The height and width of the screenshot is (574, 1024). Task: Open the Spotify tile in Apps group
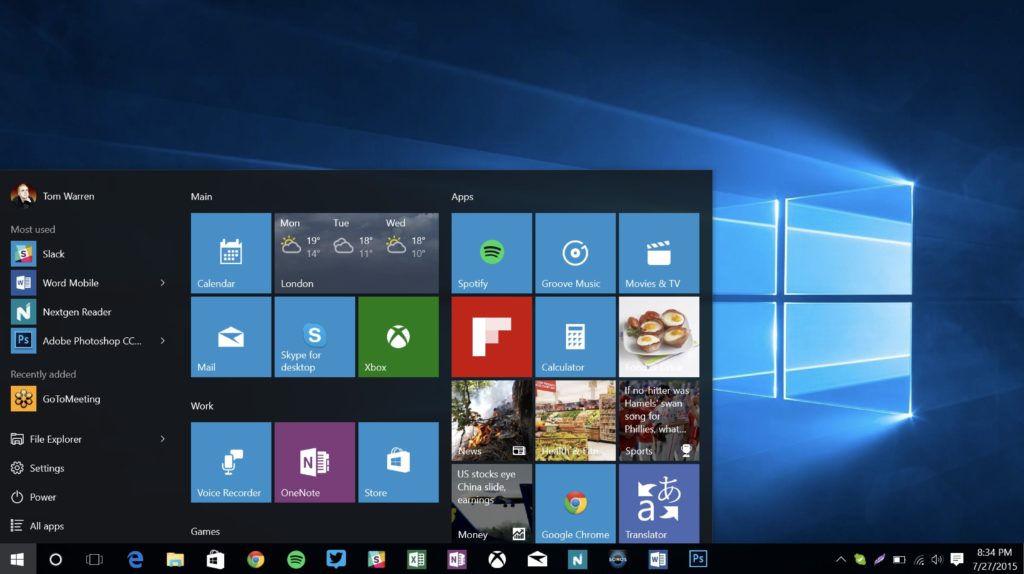[491, 253]
